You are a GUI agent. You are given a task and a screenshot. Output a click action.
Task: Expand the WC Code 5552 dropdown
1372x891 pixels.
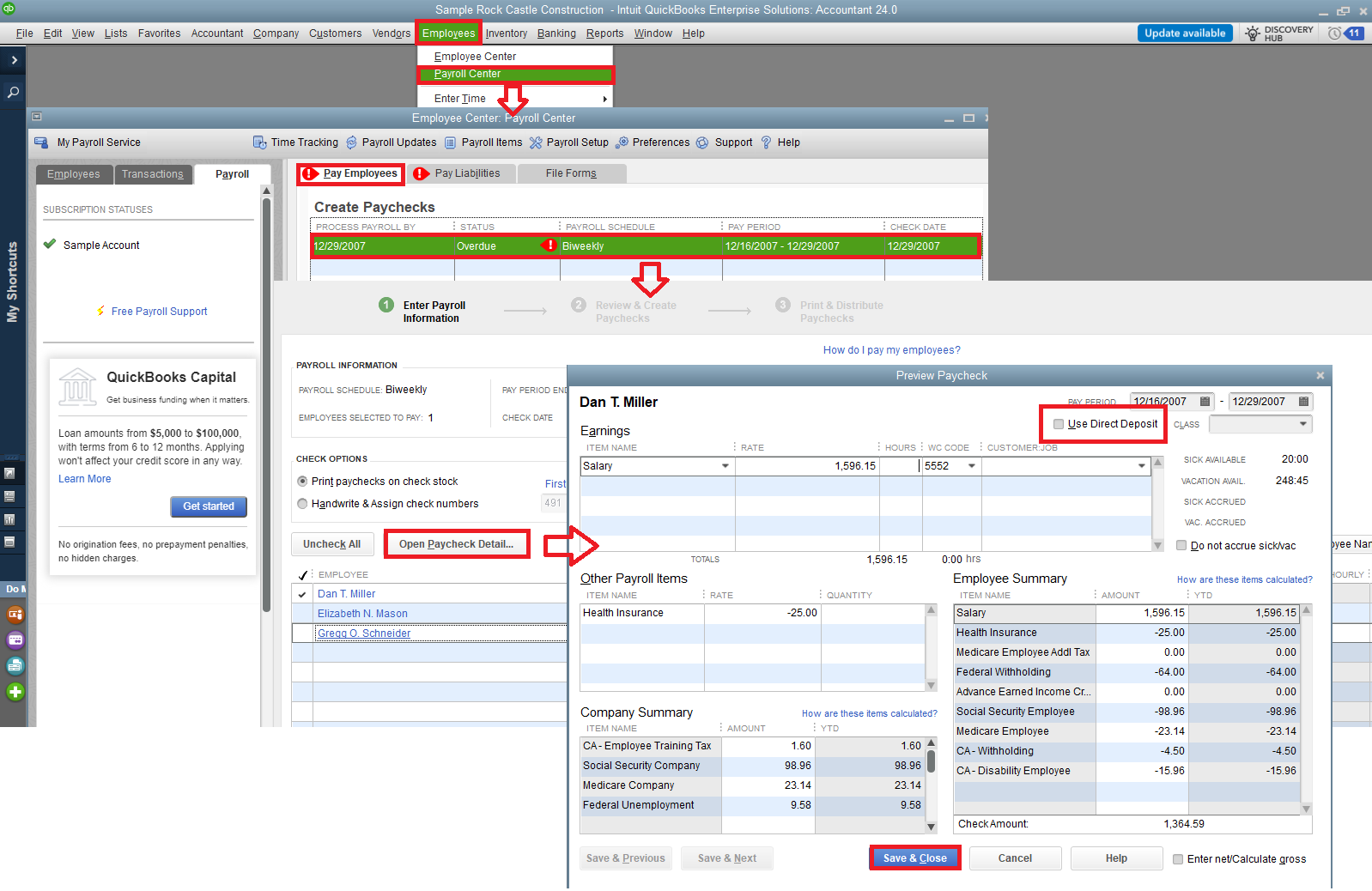tap(972, 466)
